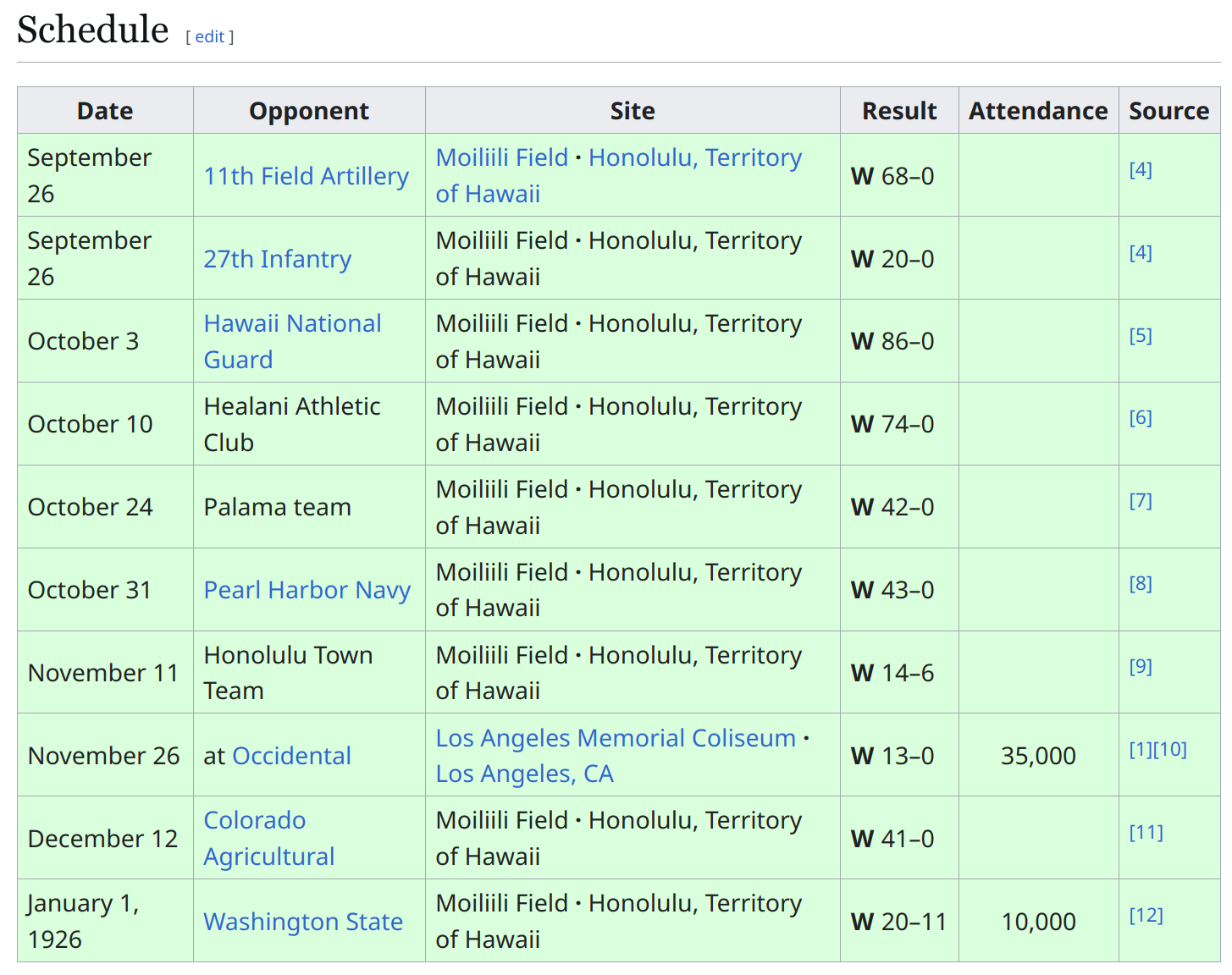Image resolution: width=1232 pixels, height=975 pixels.
Task: Open citation [5] for October 3
Action: tap(1141, 336)
